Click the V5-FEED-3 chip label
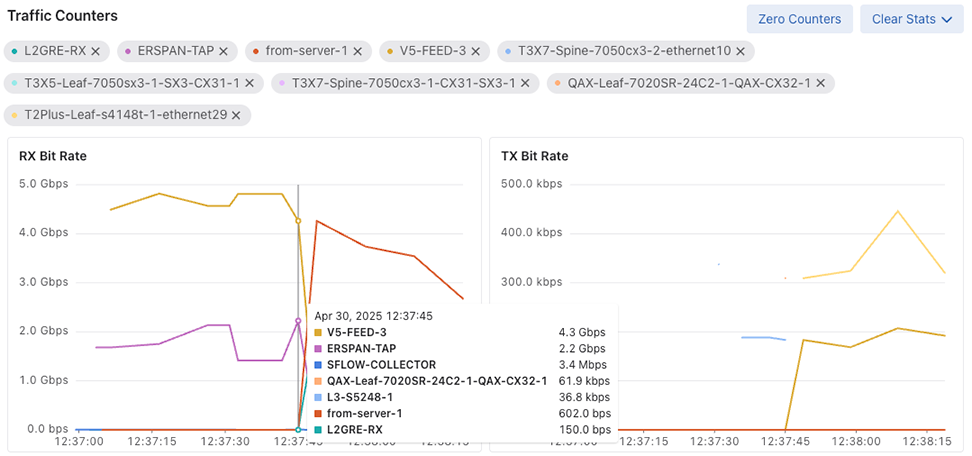The height and width of the screenshot is (456, 972). [432, 50]
